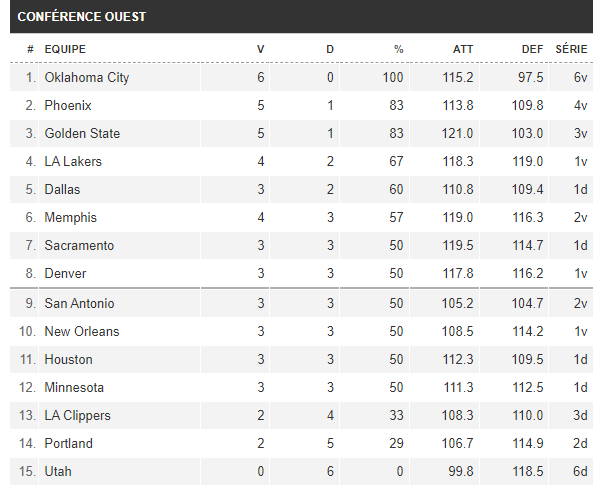Select New Orleans in the standings

point(81,331)
